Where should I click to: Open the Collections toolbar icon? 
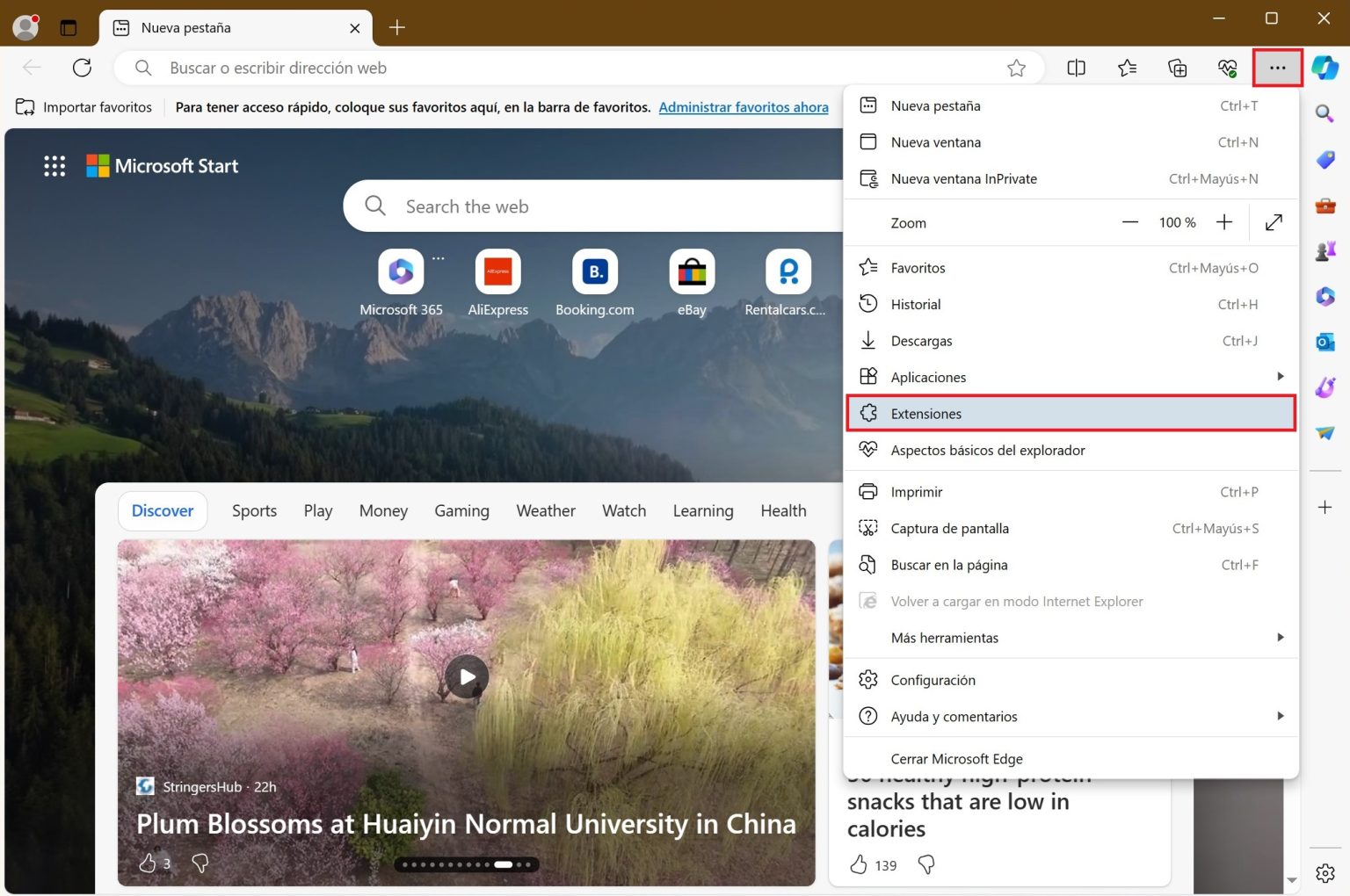tap(1177, 68)
